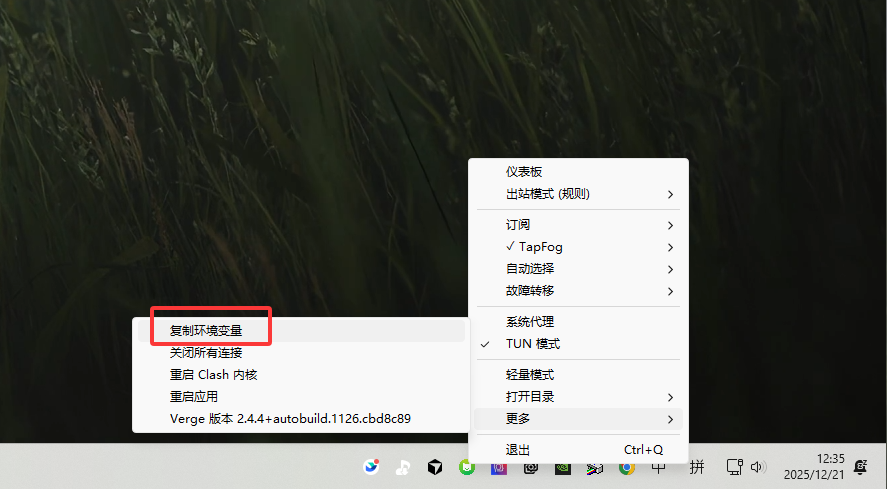The width and height of the screenshot is (887, 489).
Task: Click the black cube tray icon
Action: pyautogui.click(x=434, y=467)
